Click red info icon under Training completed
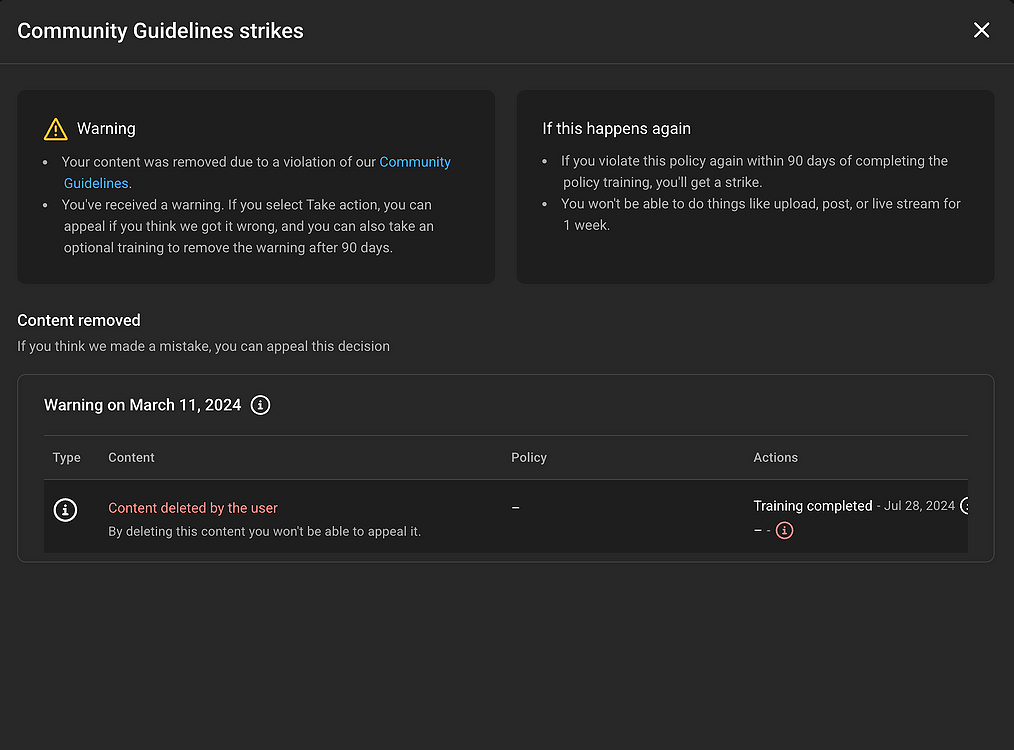 pyautogui.click(x=784, y=531)
